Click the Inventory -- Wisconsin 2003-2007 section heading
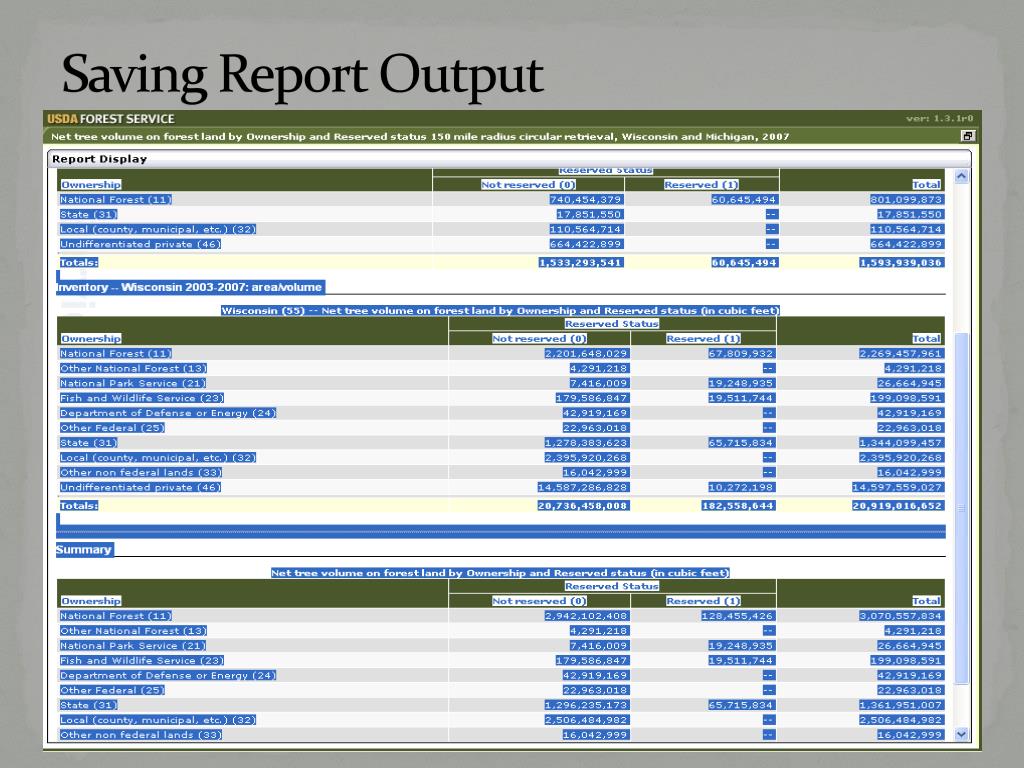Screen dimensions: 1024x768 189,287
